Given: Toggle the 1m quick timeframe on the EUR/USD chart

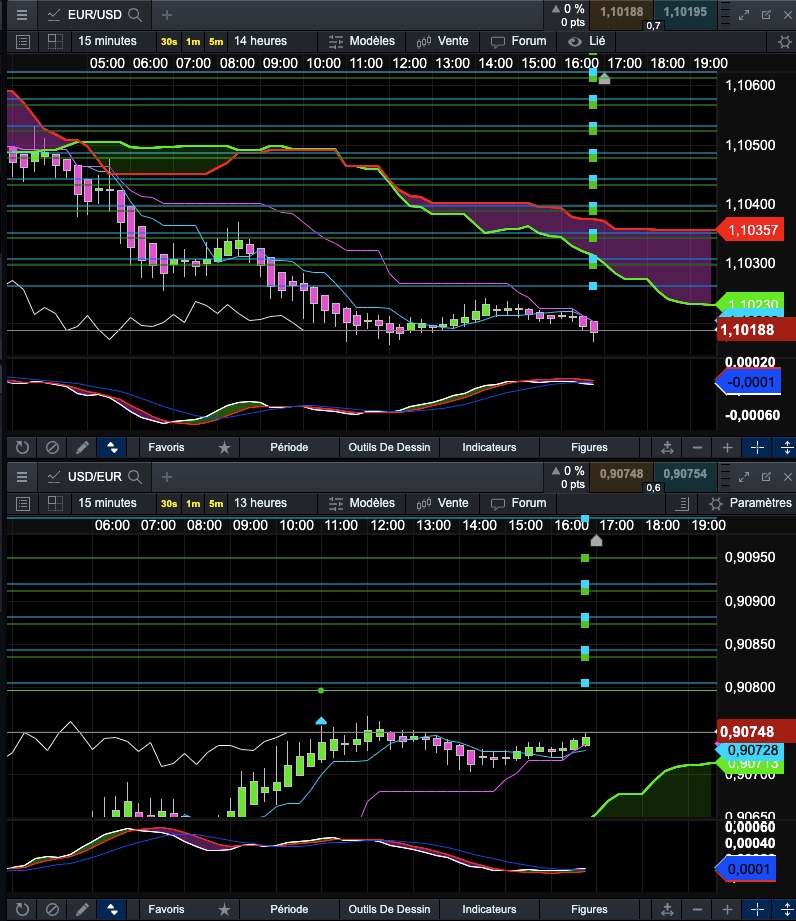Looking at the screenshot, I should 193,42.
